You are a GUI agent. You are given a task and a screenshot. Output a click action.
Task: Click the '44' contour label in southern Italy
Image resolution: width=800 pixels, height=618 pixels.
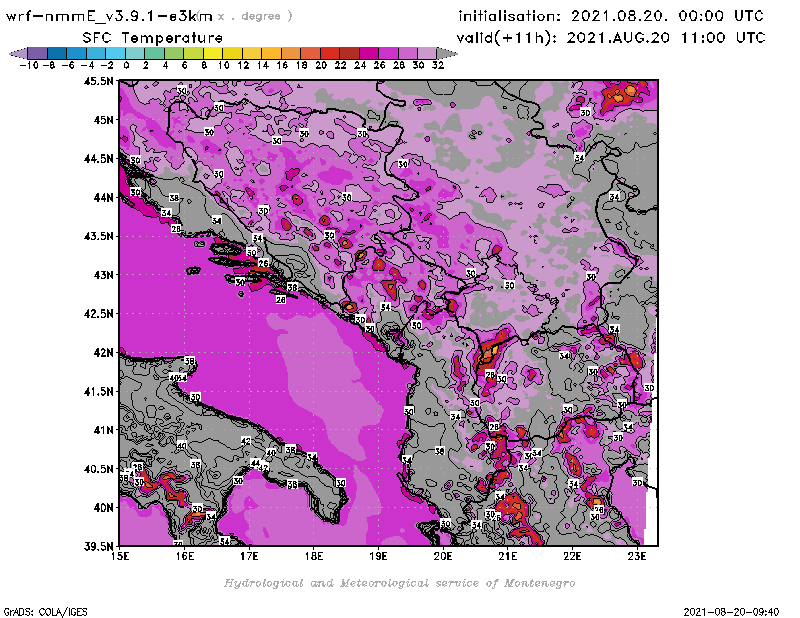[x=256, y=463]
